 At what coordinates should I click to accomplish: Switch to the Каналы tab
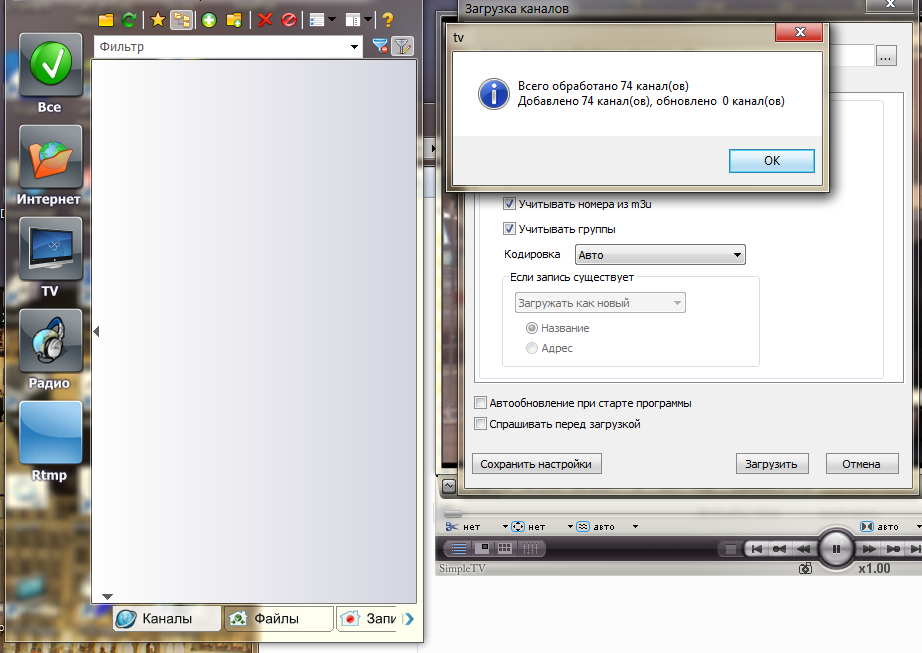pyautogui.click(x=167, y=618)
